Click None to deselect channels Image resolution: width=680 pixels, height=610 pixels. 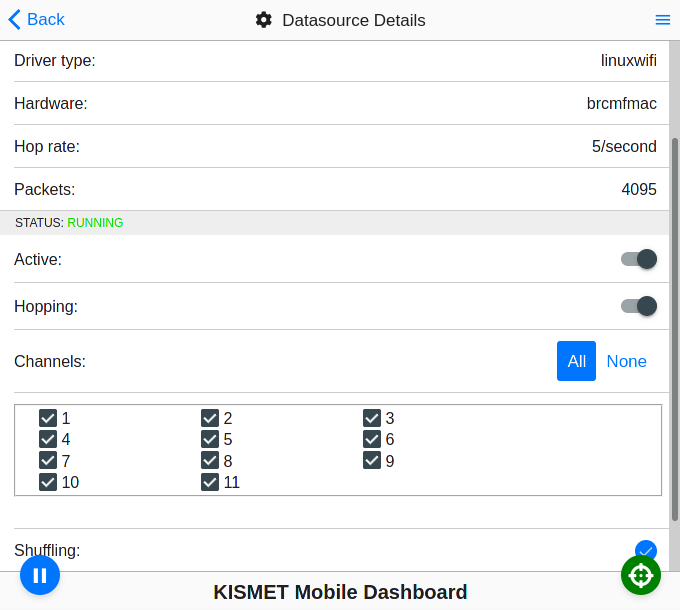click(x=626, y=361)
